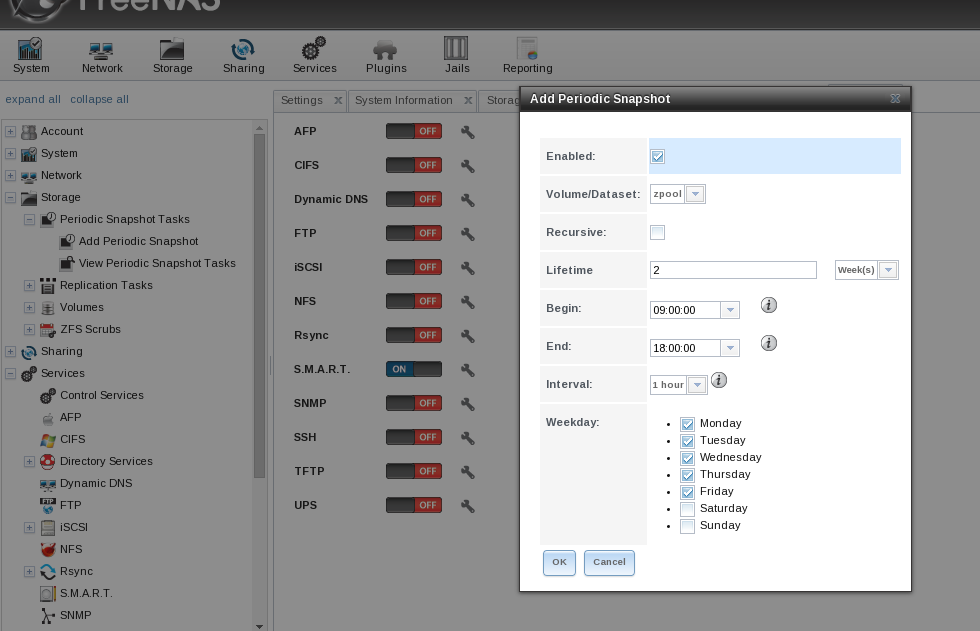Image resolution: width=980 pixels, height=631 pixels.
Task: Click the tree panel scrollbar thumb
Action: coord(259,306)
